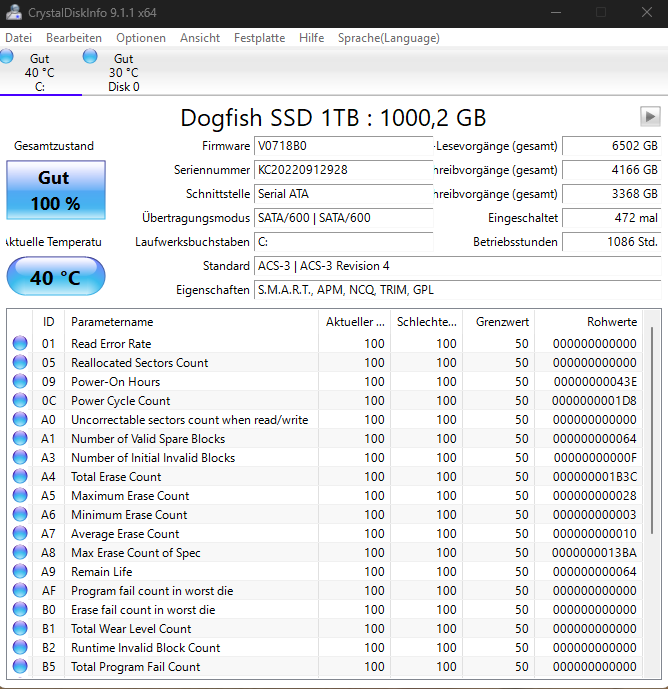Click the 3368 GB writes value
The image size is (668, 689).
coord(612,194)
